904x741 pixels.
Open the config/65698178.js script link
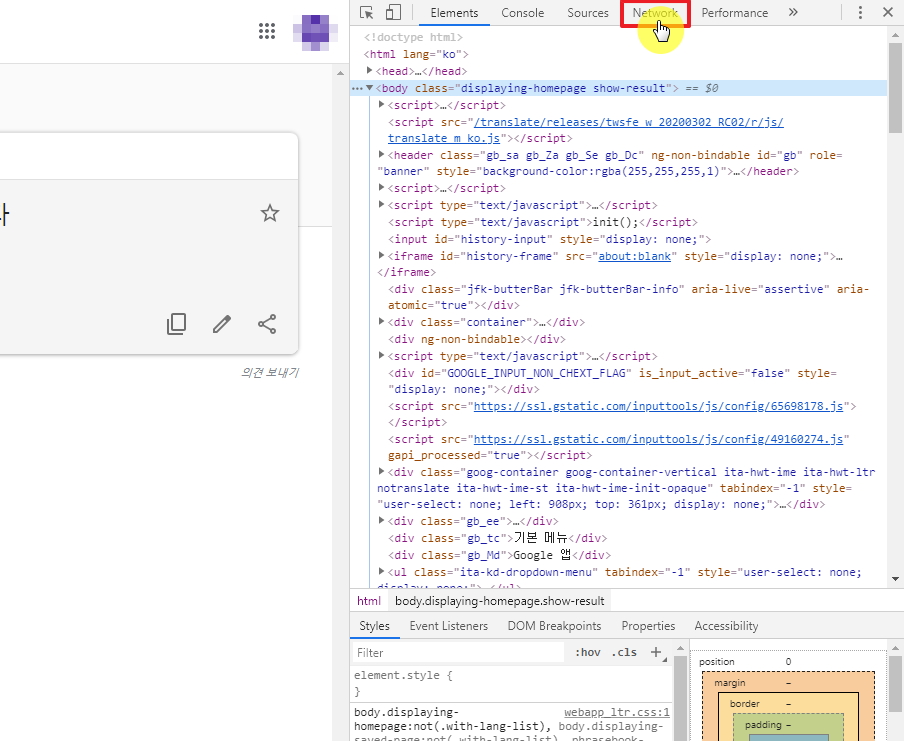[658, 406]
